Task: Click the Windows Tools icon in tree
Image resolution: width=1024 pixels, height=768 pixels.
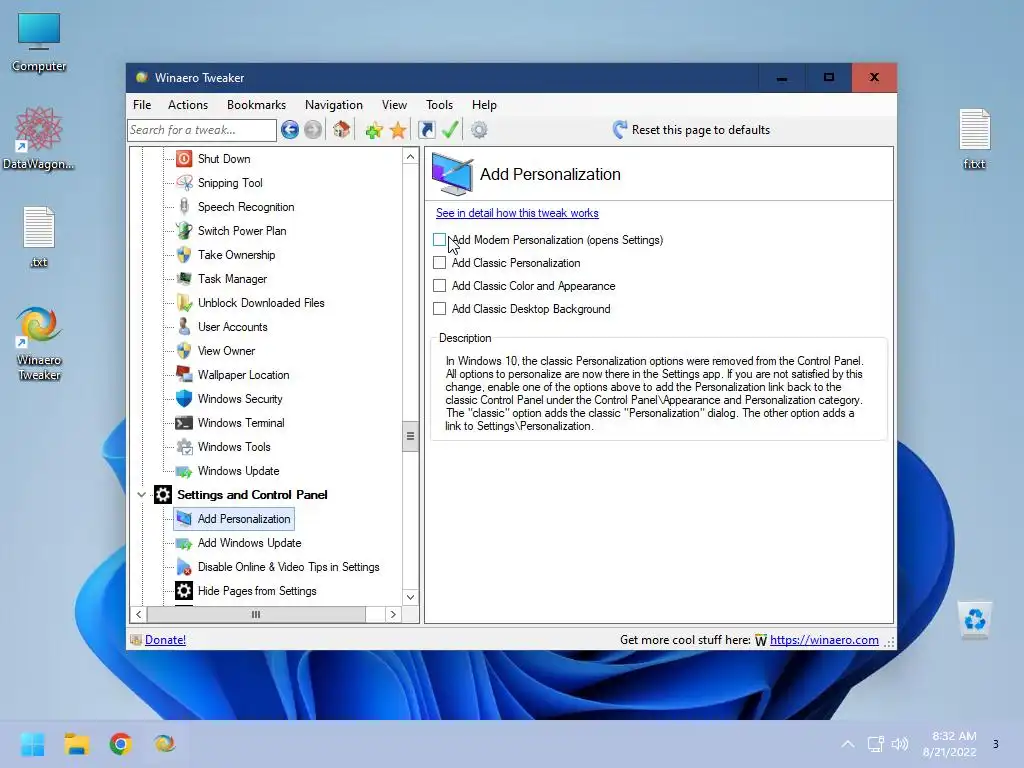Action: (x=184, y=447)
